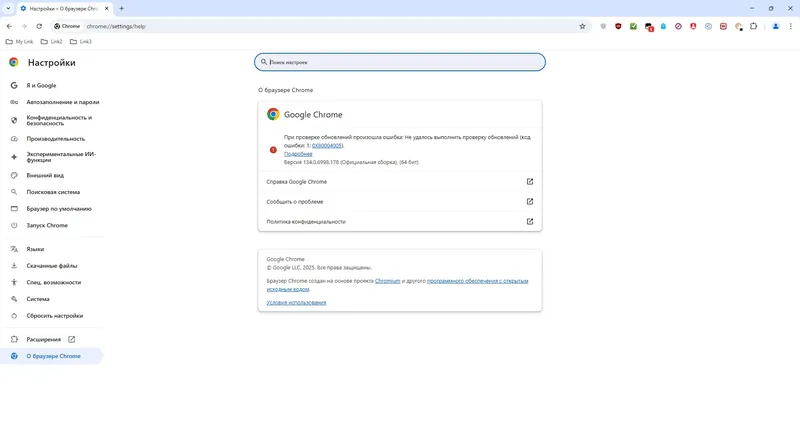
Task: Open Система settings section
Action: (x=38, y=299)
